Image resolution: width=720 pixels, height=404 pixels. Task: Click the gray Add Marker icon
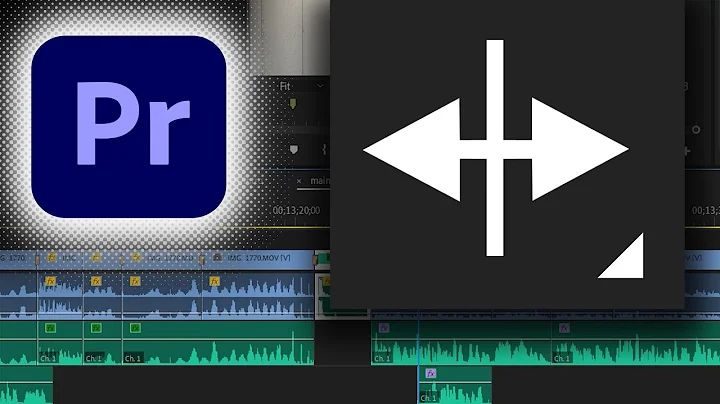(x=293, y=150)
